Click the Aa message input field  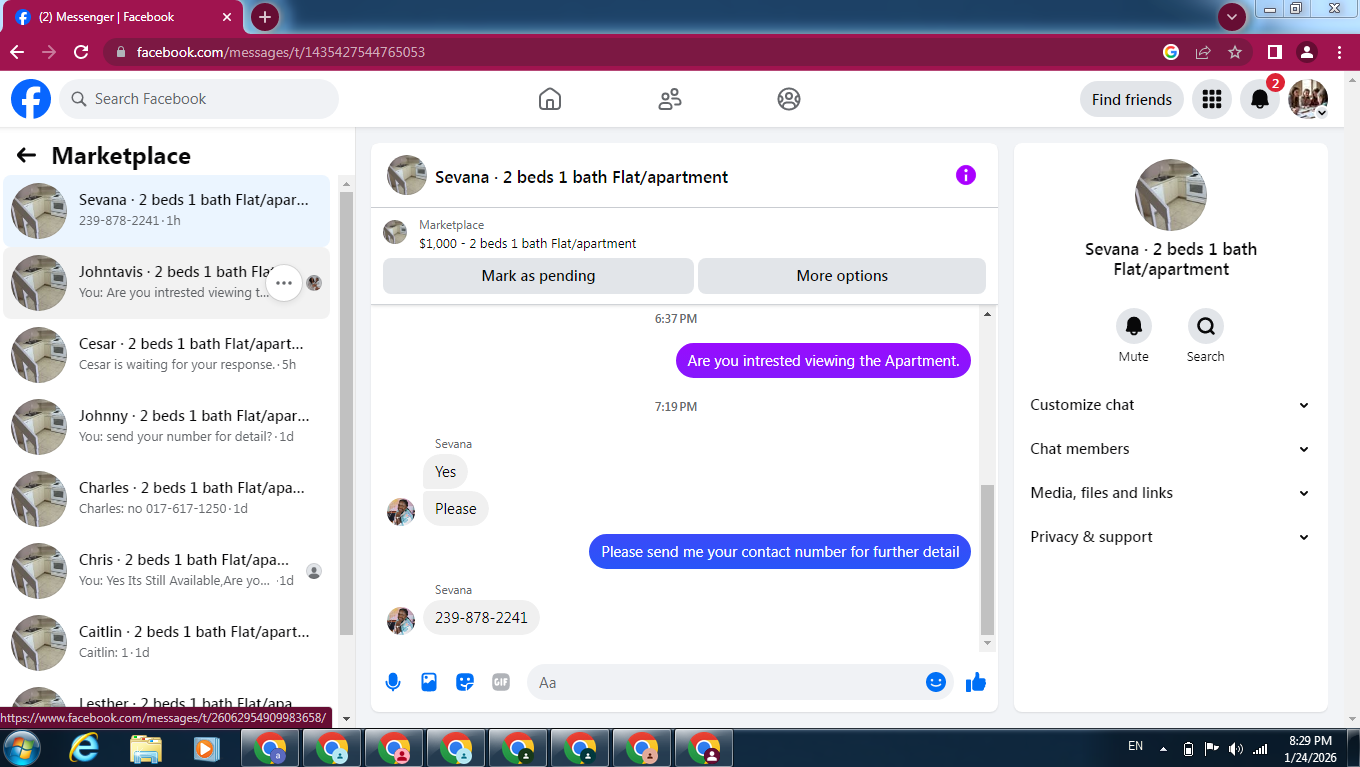[740, 682]
